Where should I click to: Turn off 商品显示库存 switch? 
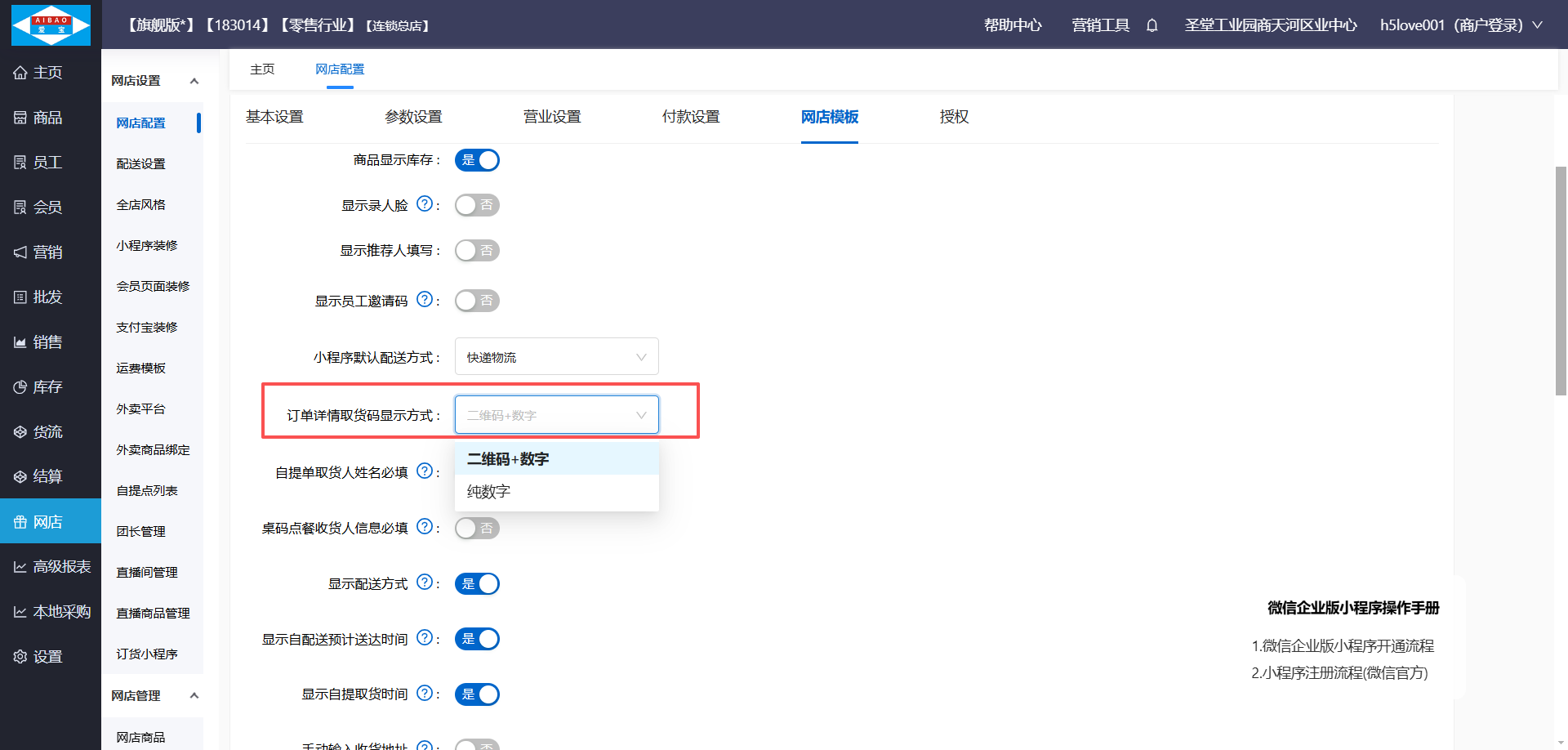tap(477, 160)
